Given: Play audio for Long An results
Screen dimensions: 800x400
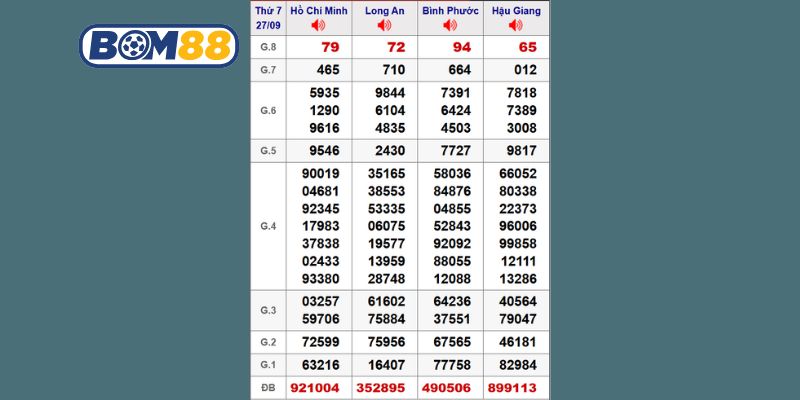Looking at the screenshot, I should pyautogui.click(x=384, y=25).
